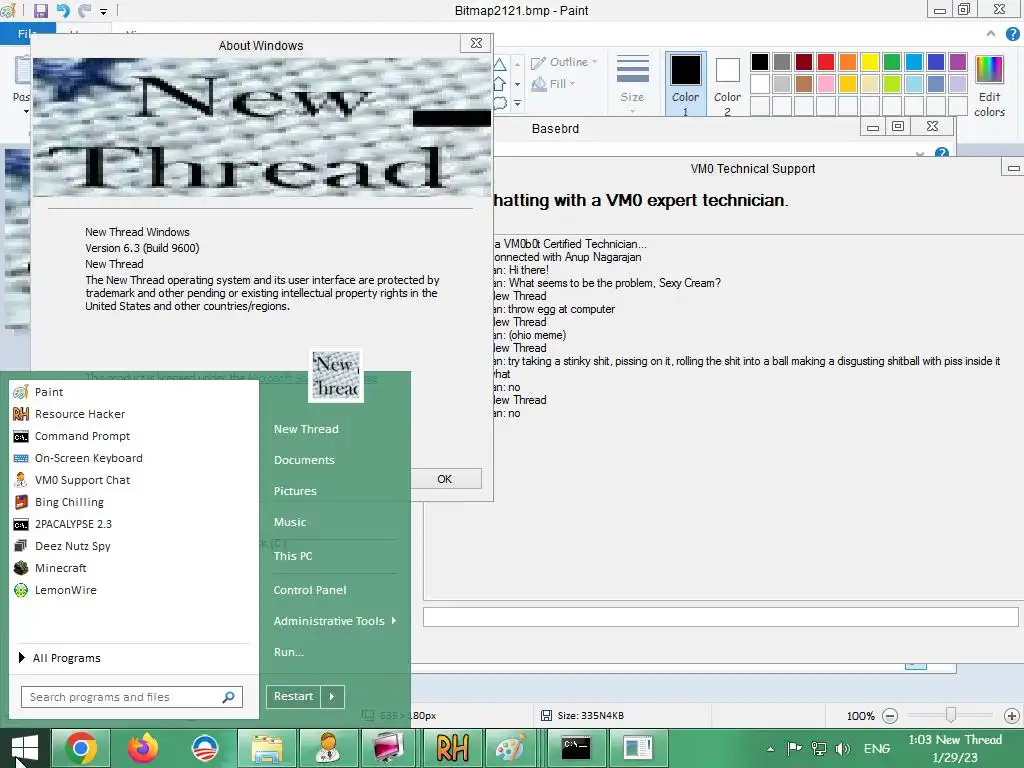Open New Thread user folder link
This screenshot has width=1024, height=768.
pos(306,429)
